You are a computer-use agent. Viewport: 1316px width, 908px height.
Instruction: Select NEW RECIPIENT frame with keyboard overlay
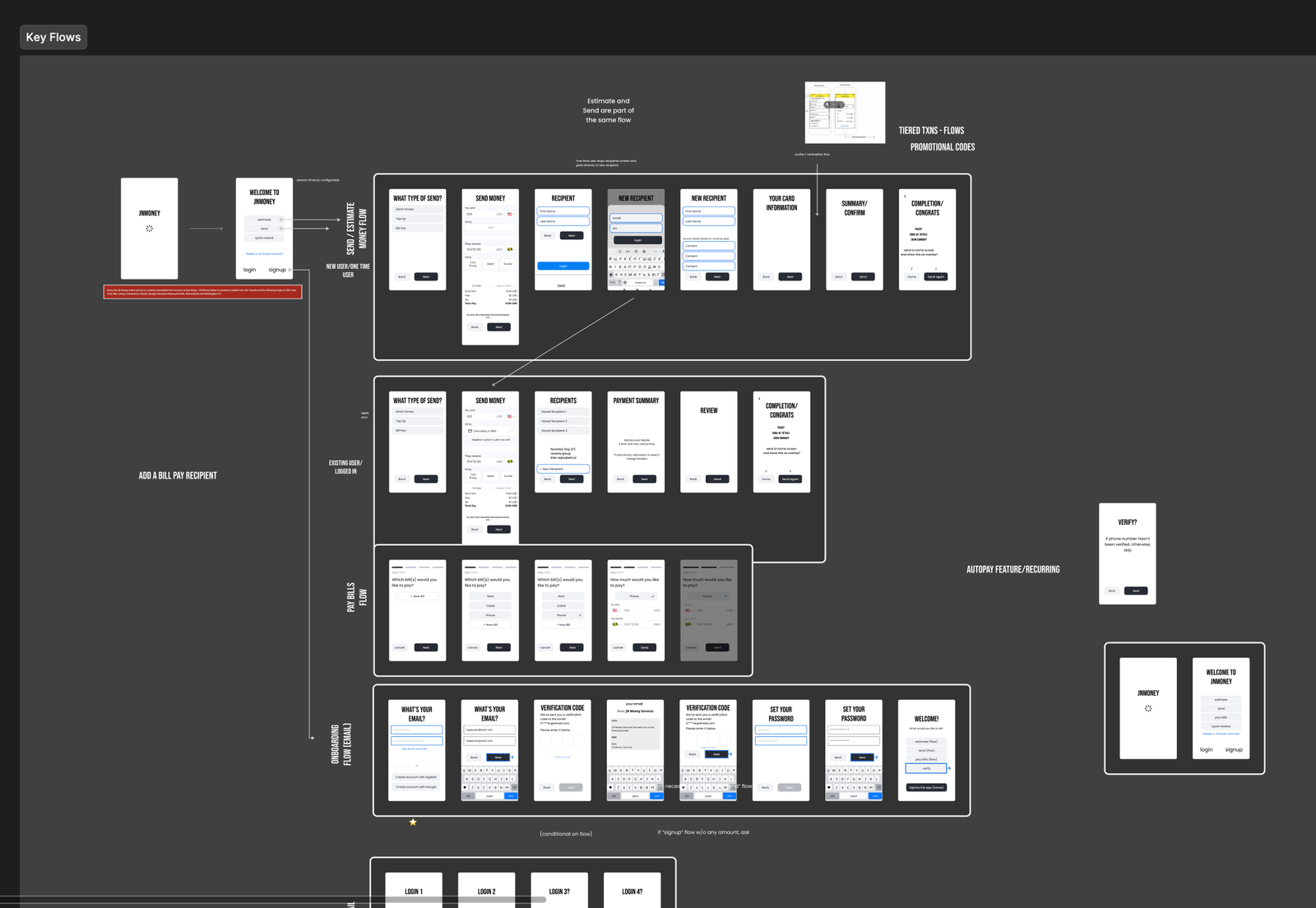pos(636,239)
